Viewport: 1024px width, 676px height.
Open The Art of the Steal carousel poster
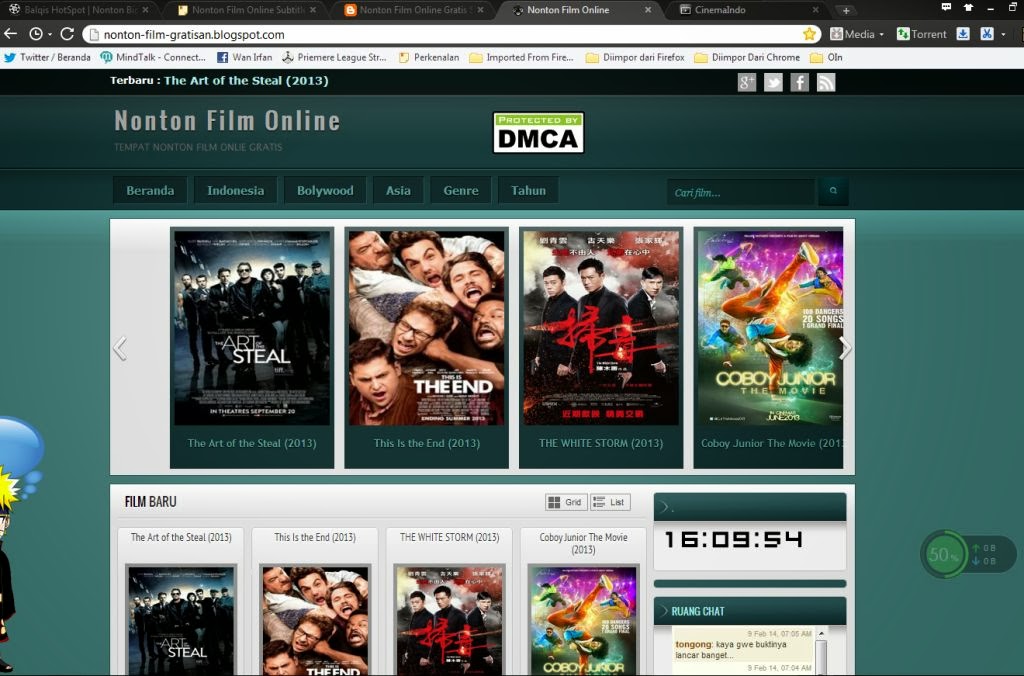tap(252, 327)
